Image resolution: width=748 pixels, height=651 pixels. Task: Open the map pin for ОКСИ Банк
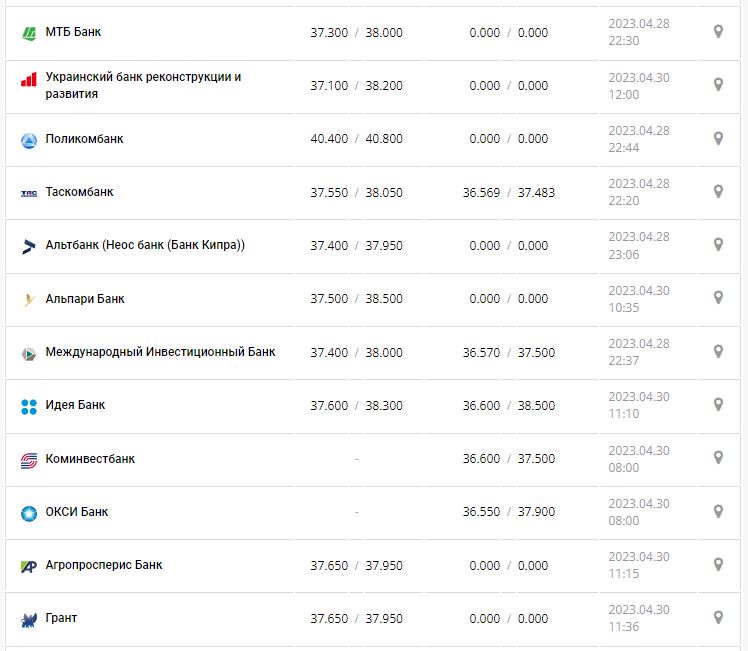coord(718,511)
